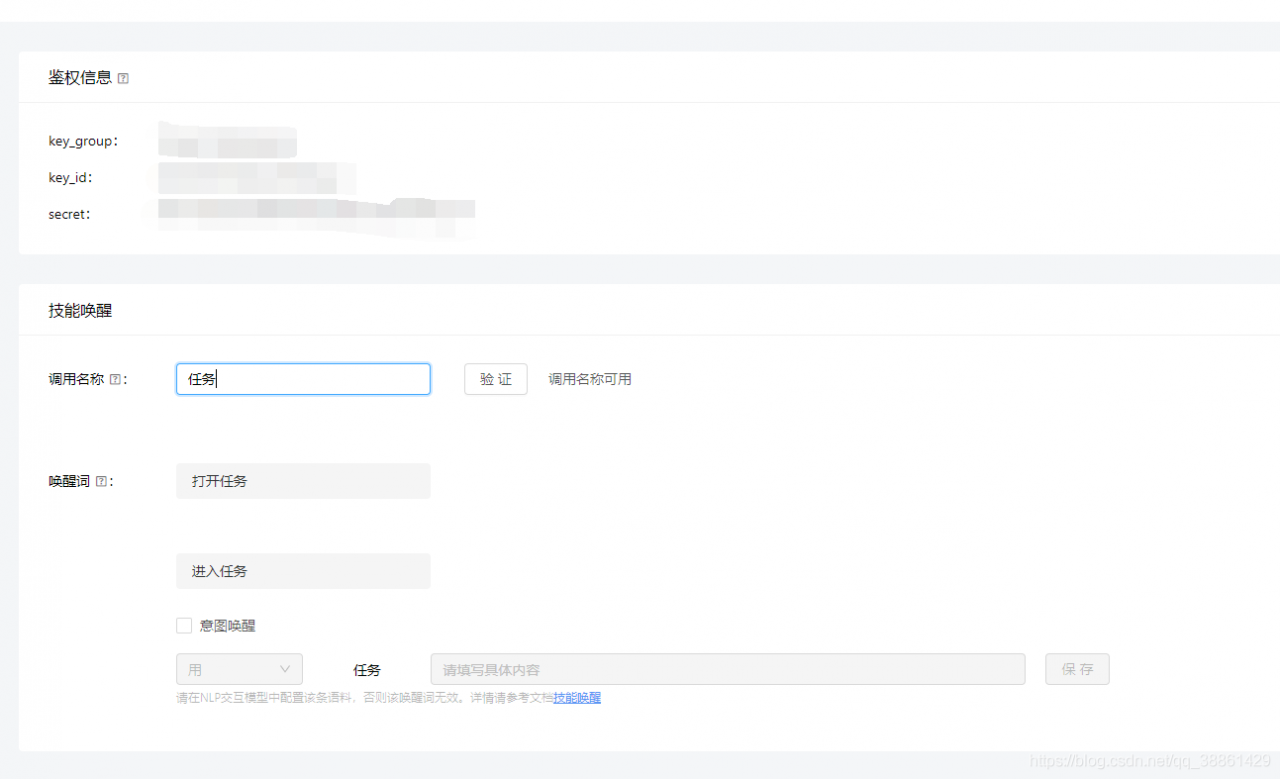The height and width of the screenshot is (779, 1280).
Task: Open the 技能唤醒 documentation link
Action: (x=577, y=698)
